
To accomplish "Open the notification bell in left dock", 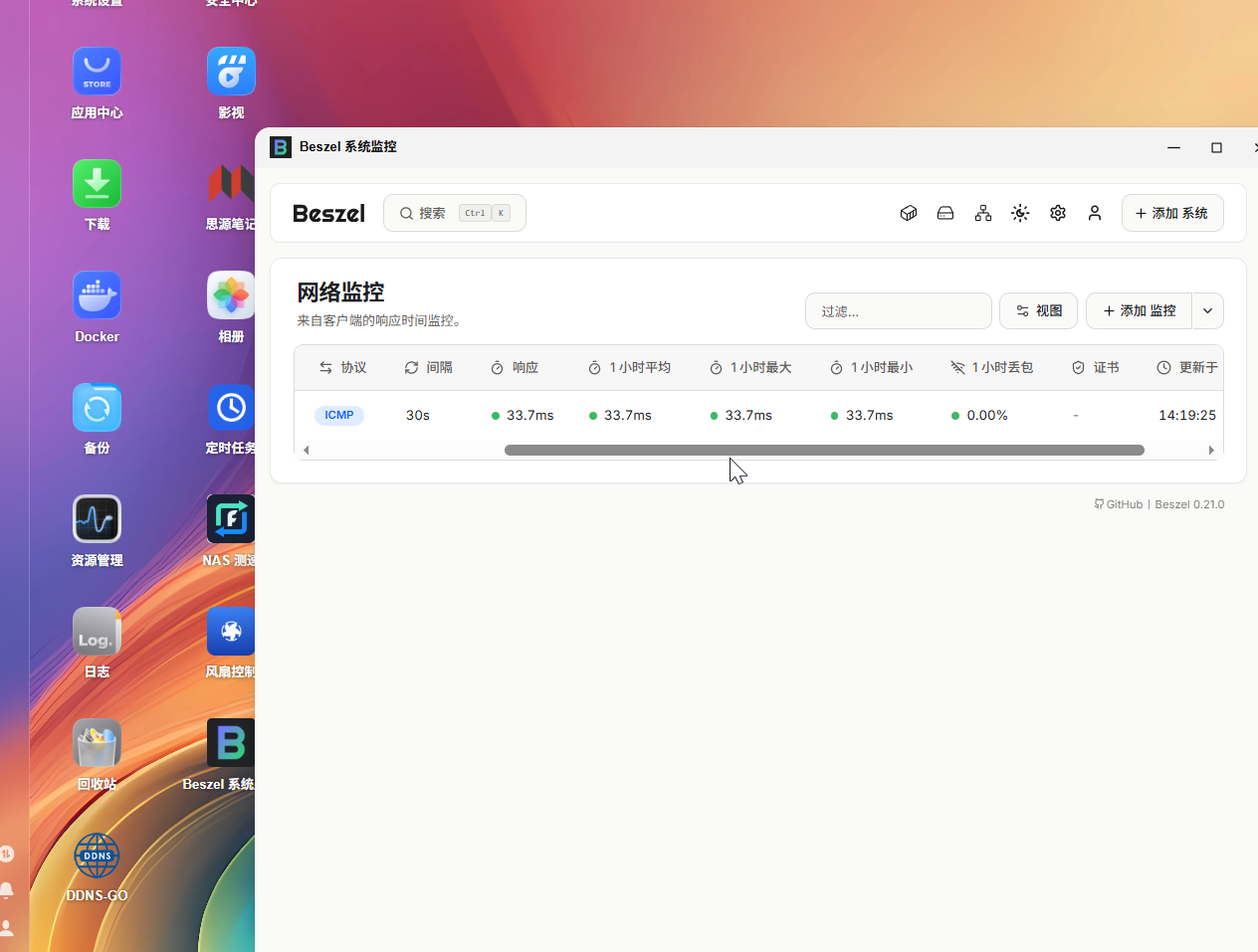I will point(7,890).
